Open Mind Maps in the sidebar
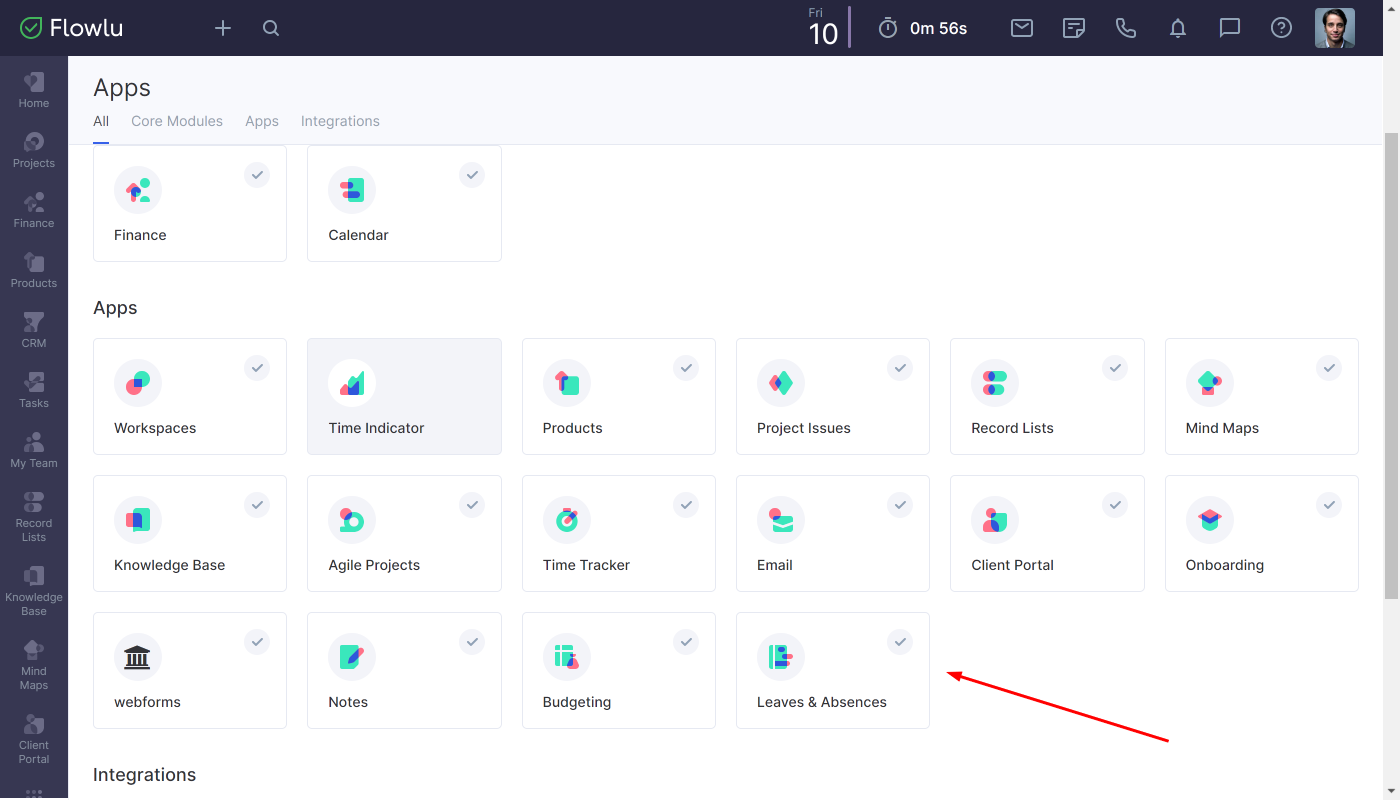 [x=34, y=664]
